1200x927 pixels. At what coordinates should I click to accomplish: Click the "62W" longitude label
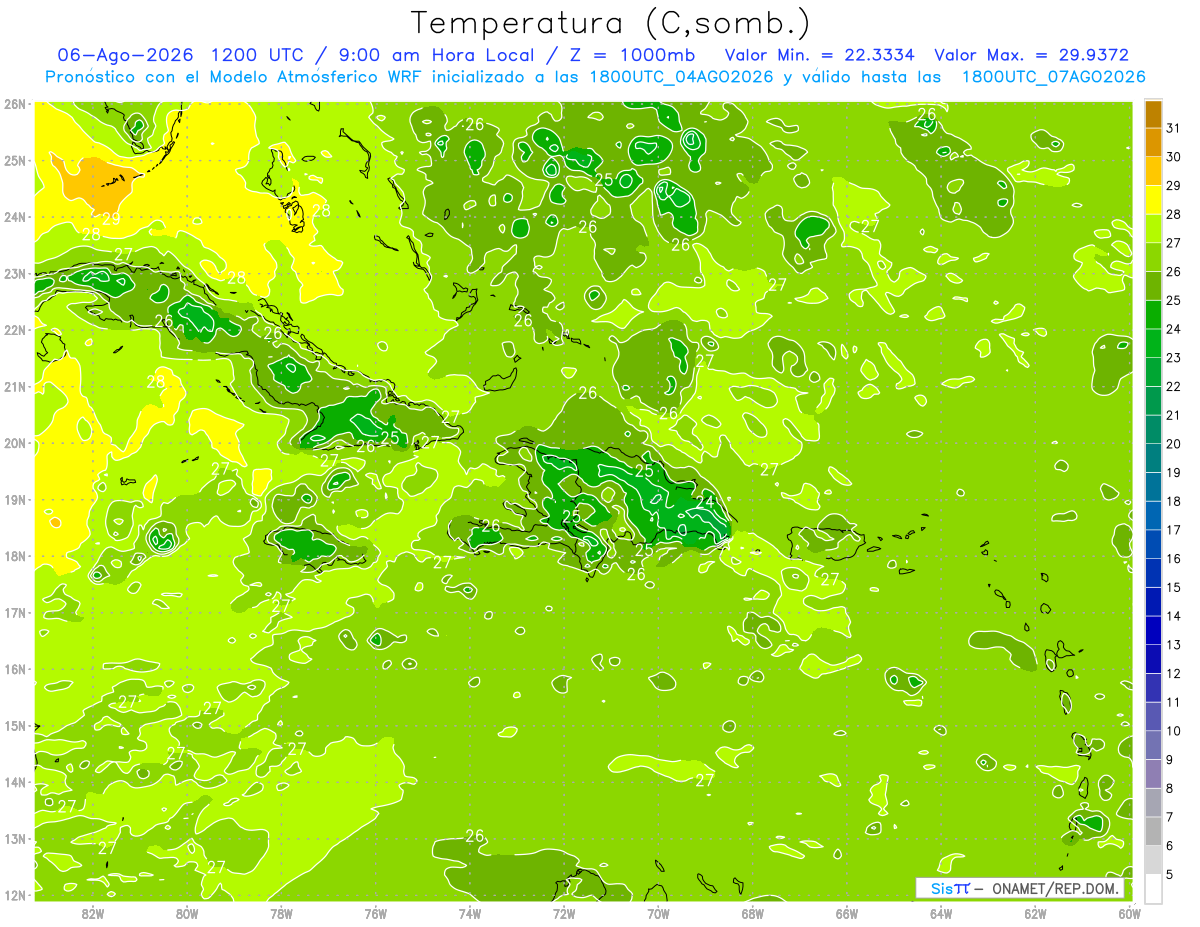tap(1035, 913)
